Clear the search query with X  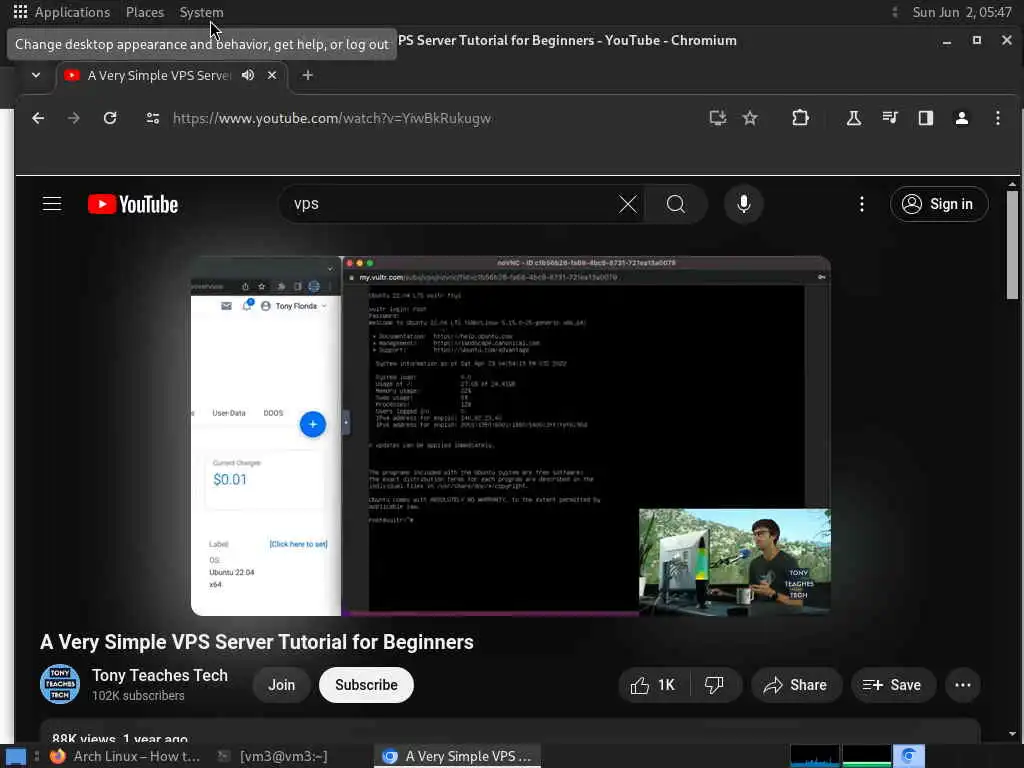tap(628, 204)
